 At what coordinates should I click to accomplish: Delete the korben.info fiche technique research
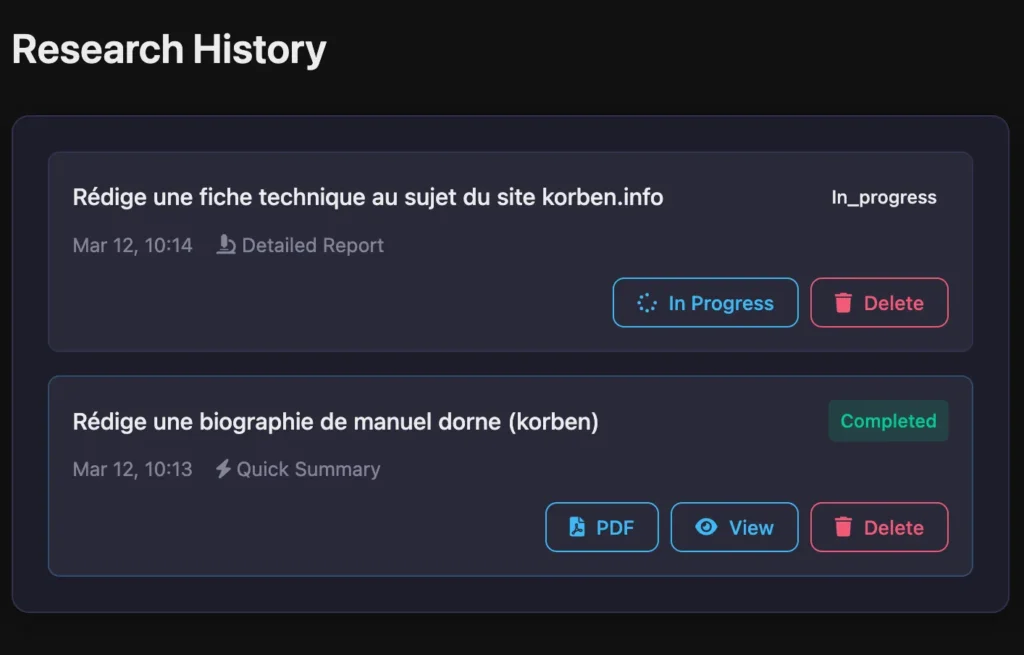pyautogui.click(x=879, y=302)
